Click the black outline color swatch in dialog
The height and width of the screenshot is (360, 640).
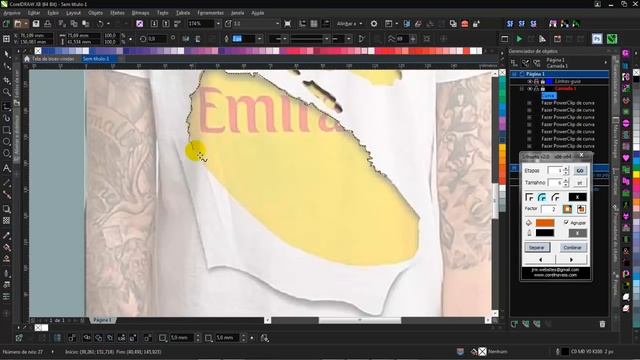[x=545, y=233]
